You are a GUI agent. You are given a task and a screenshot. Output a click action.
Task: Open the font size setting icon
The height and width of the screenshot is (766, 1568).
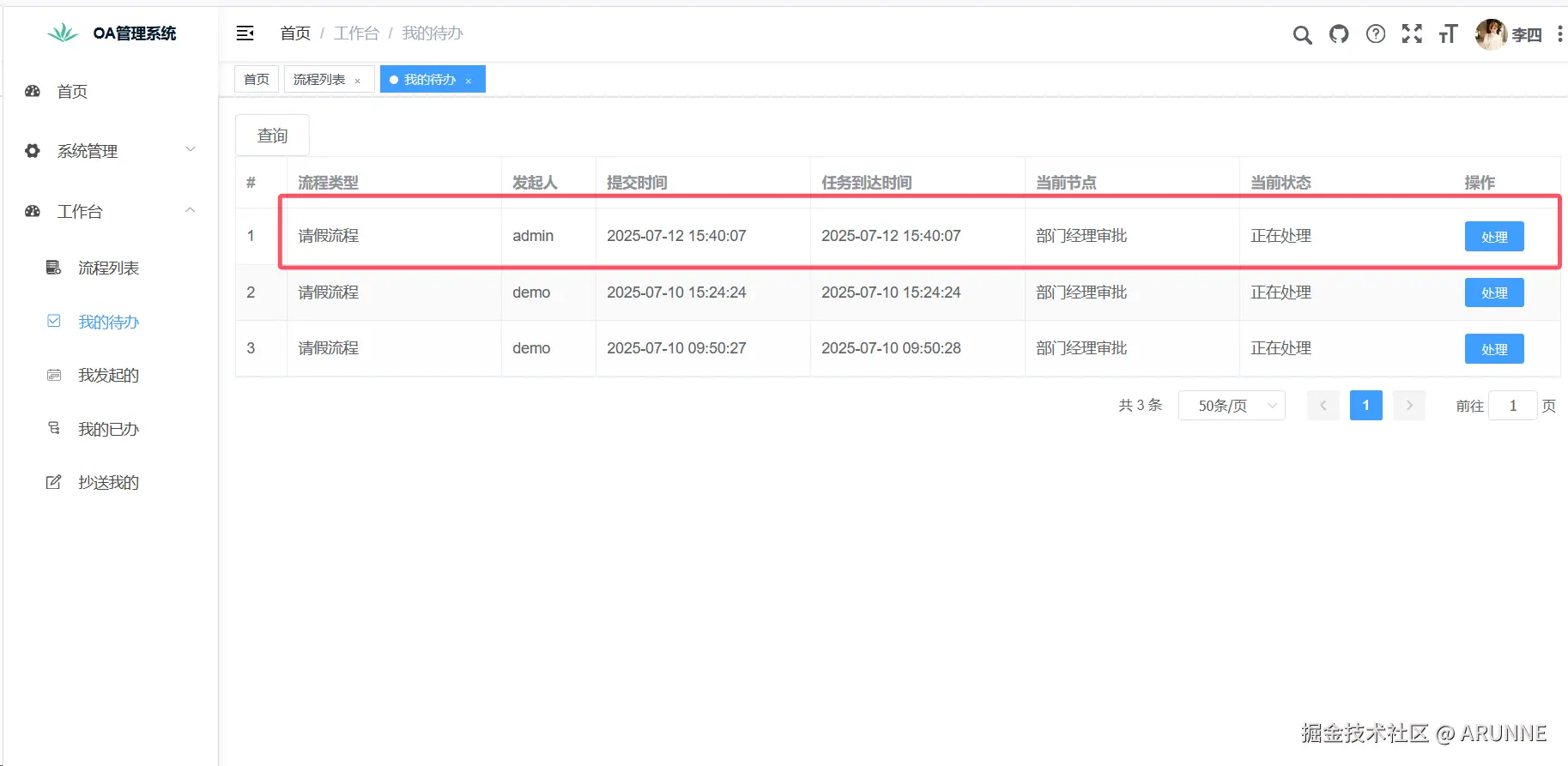pos(1449,33)
